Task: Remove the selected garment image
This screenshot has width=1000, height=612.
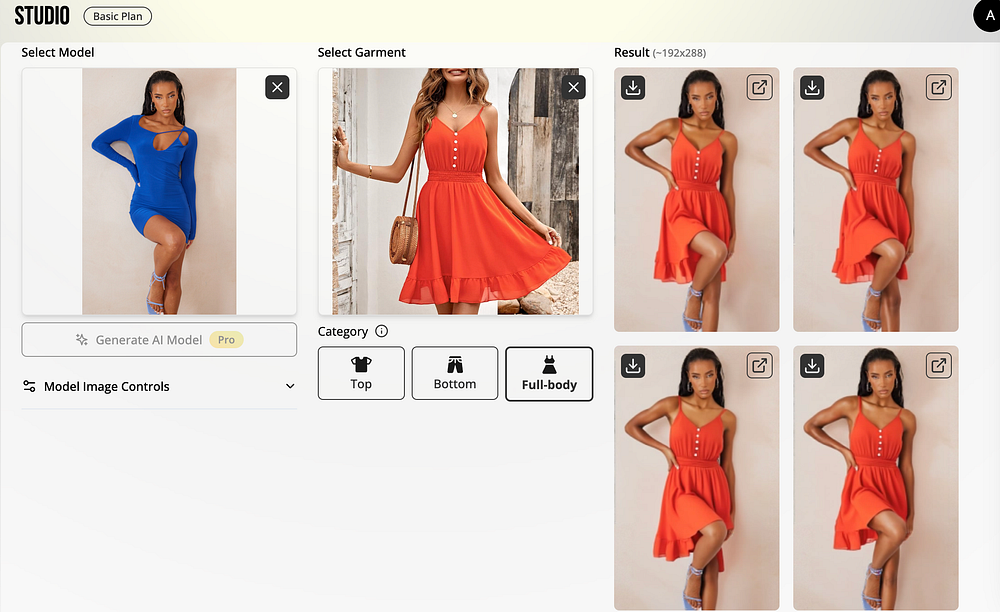Action: tap(573, 87)
